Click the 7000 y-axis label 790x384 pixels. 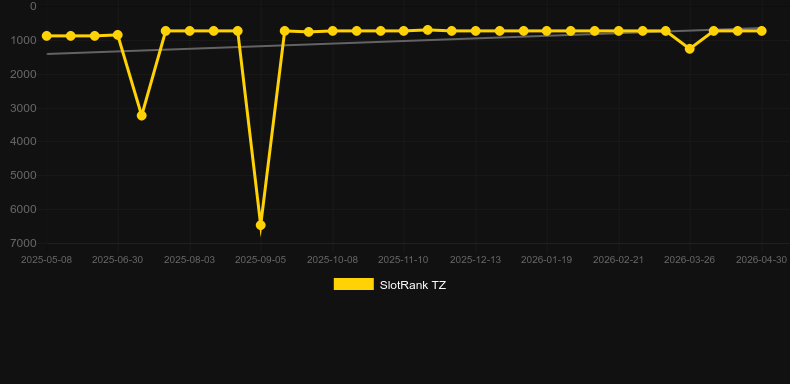[23, 243]
